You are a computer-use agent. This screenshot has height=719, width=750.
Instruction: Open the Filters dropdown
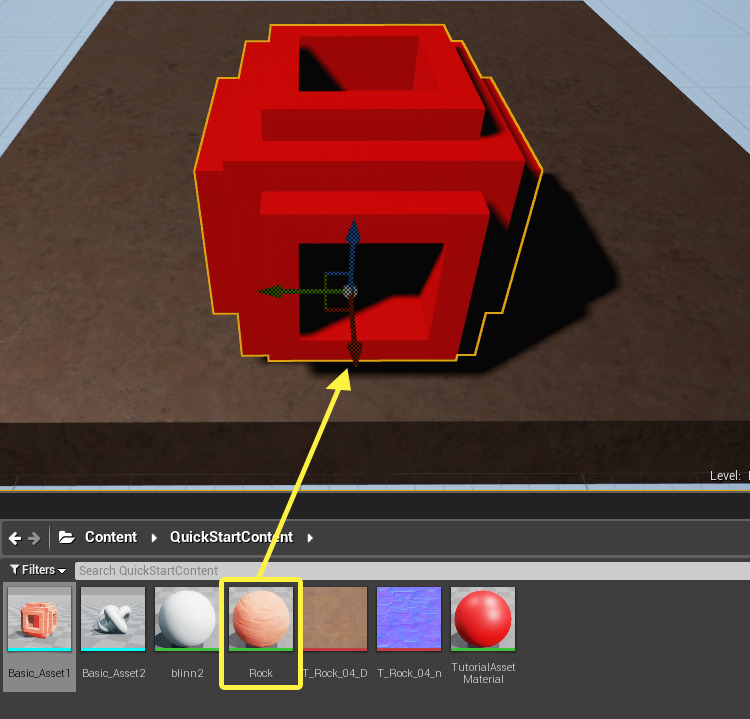[x=38, y=570]
